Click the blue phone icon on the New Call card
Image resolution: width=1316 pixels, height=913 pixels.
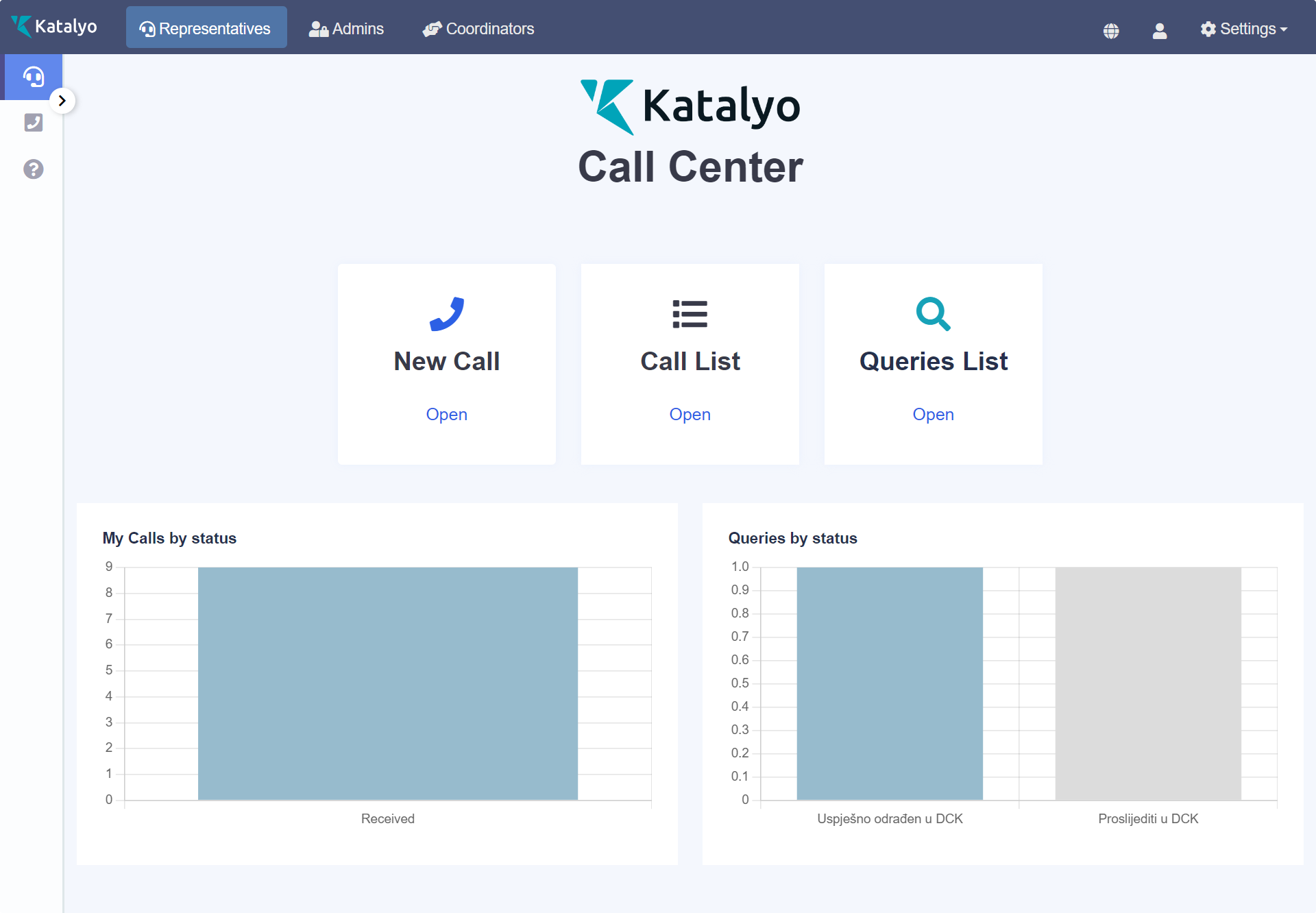tap(446, 314)
